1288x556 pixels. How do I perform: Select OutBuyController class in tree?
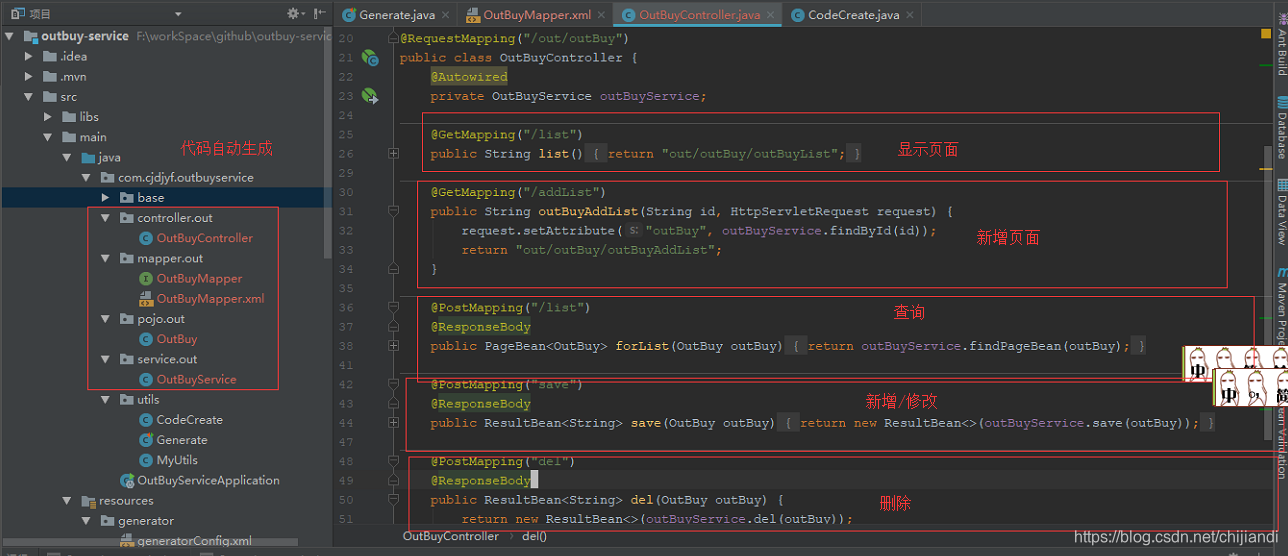(204, 238)
